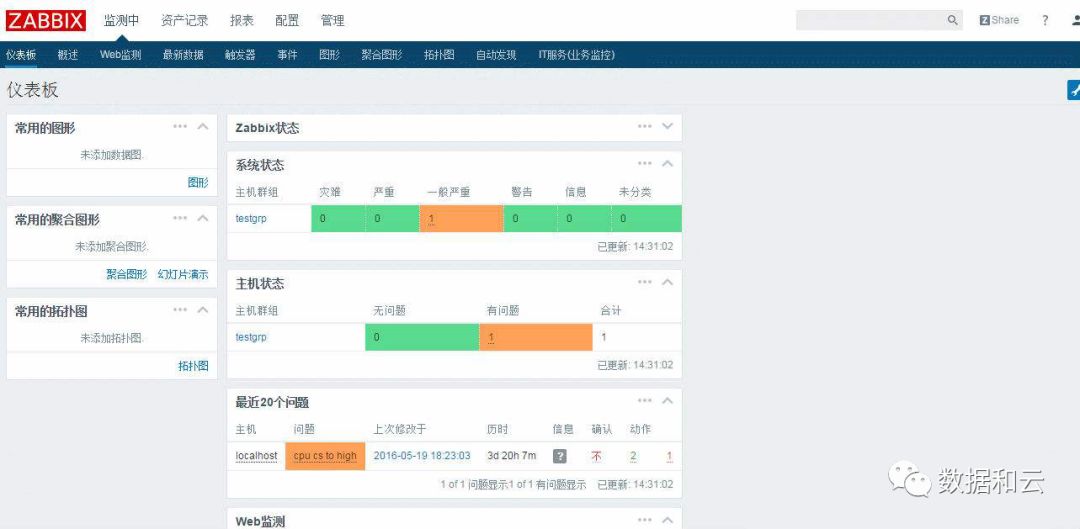Click the ZABBIX logo
The height and width of the screenshot is (529, 1080).
(x=45, y=20)
